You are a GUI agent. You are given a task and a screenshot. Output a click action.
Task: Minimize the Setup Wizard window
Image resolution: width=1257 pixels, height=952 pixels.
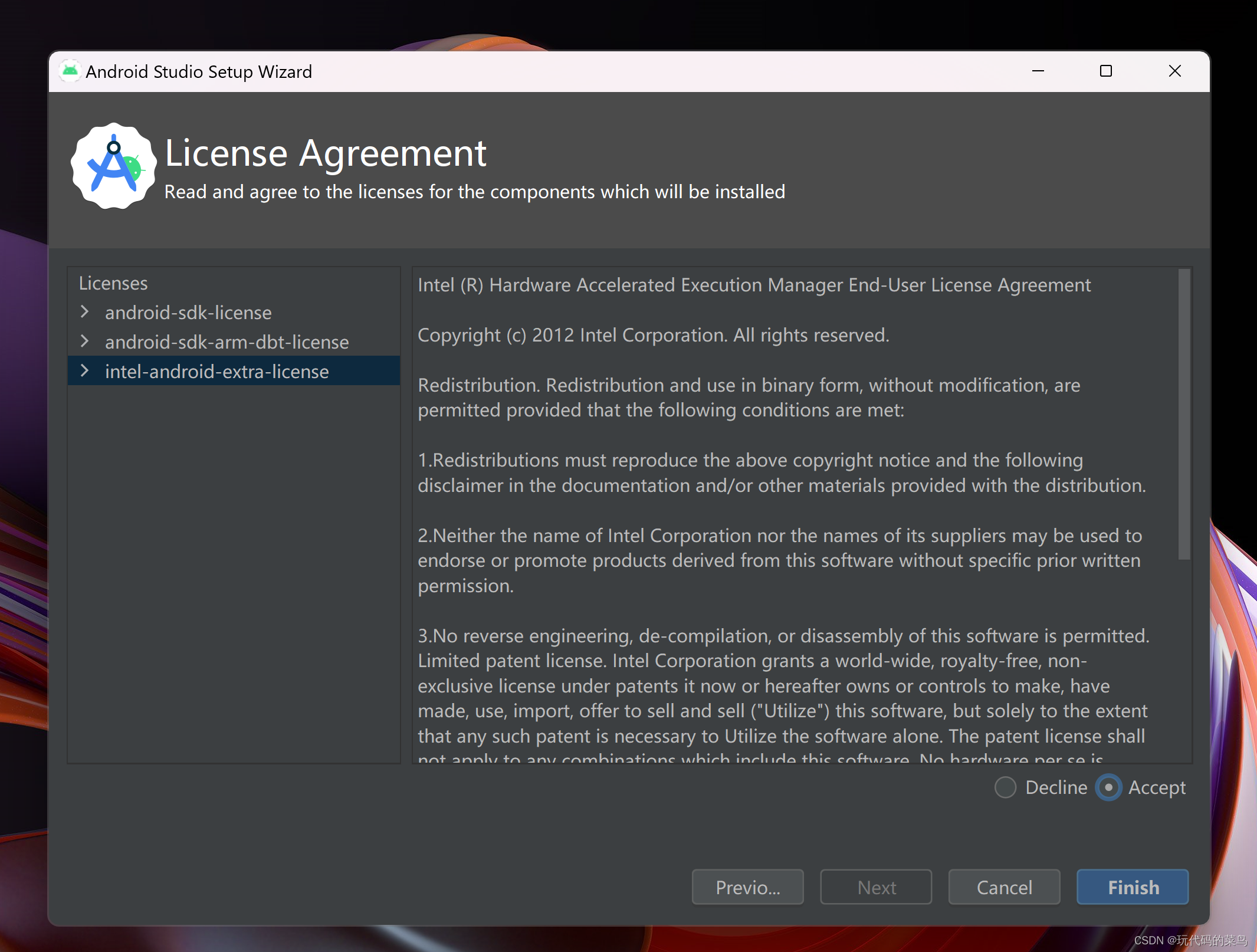(1038, 71)
